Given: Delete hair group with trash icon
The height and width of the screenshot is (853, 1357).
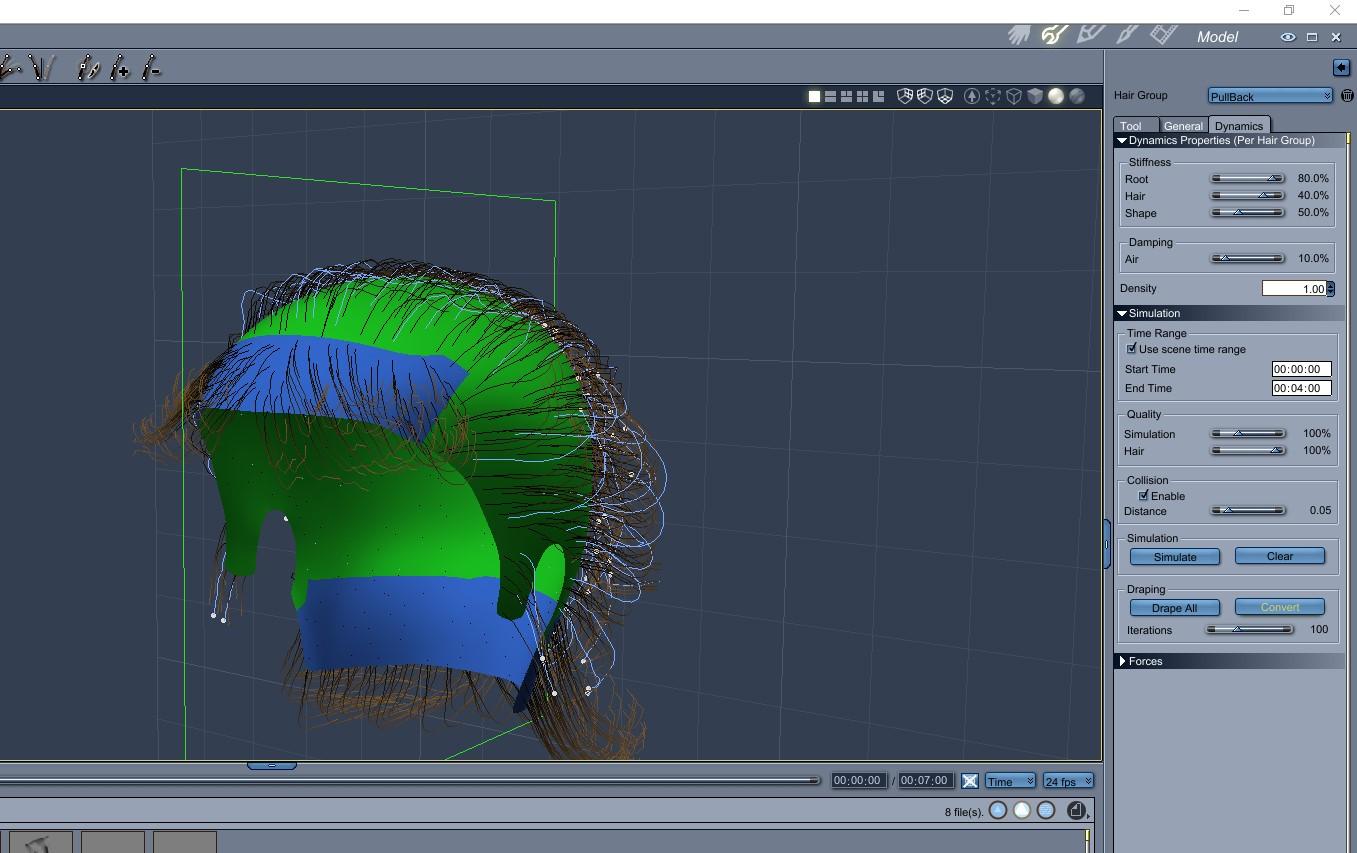Looking at the screenshot, I should (1347, 96).
